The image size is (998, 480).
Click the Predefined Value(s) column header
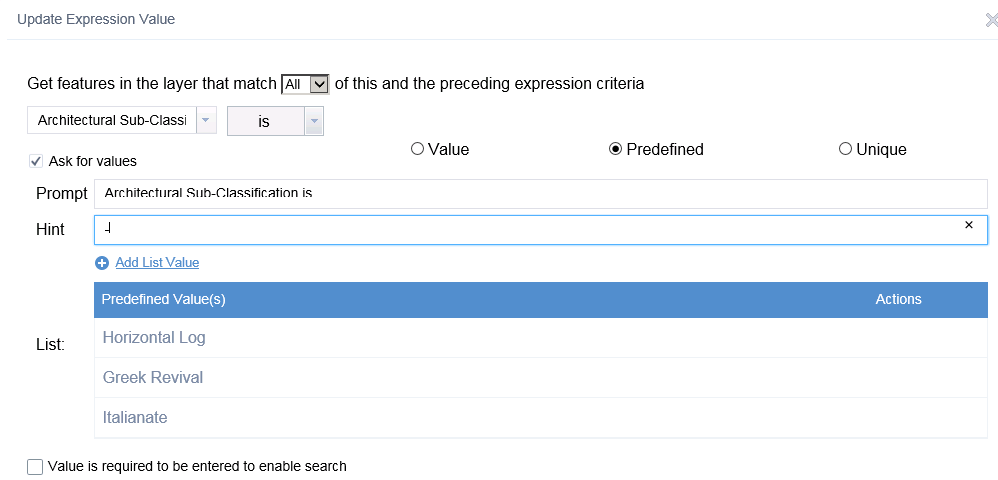(164, 299)
